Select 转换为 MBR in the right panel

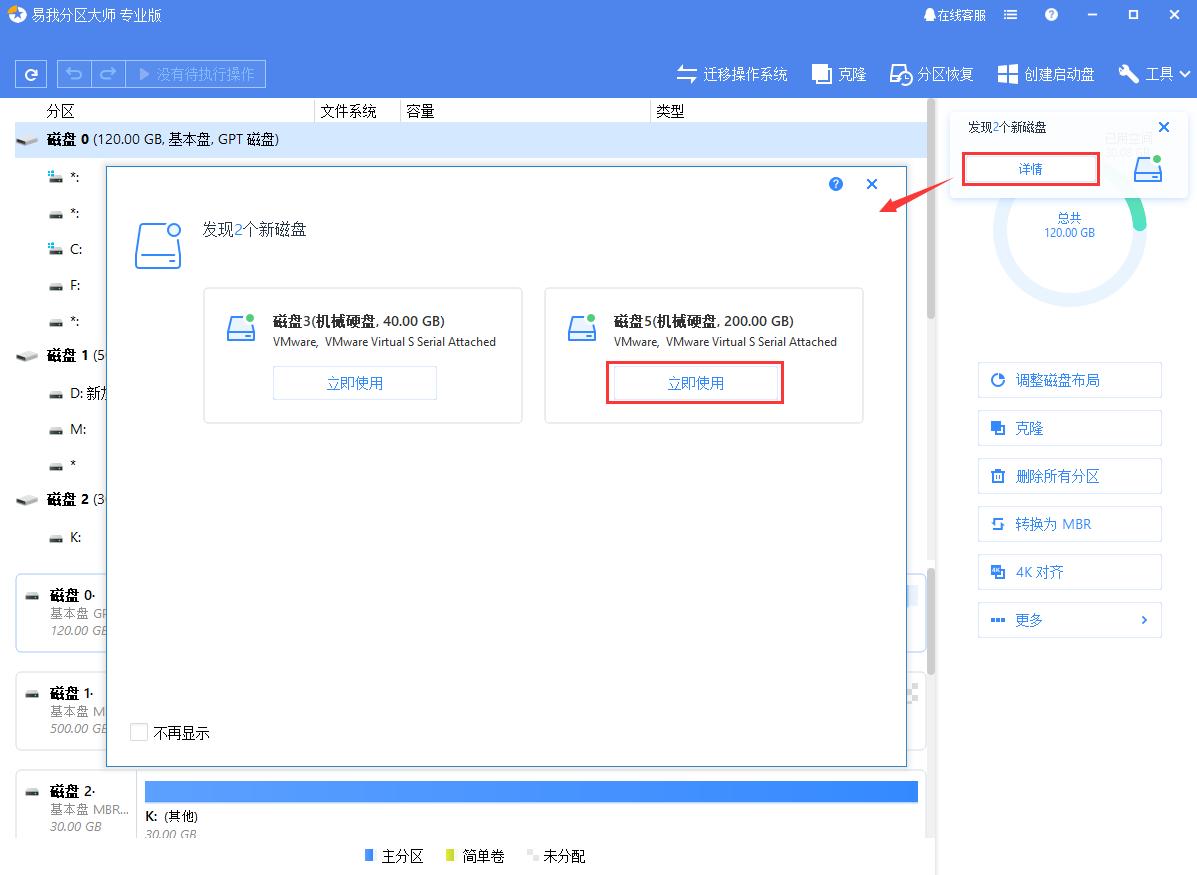tap(1069, 524)
